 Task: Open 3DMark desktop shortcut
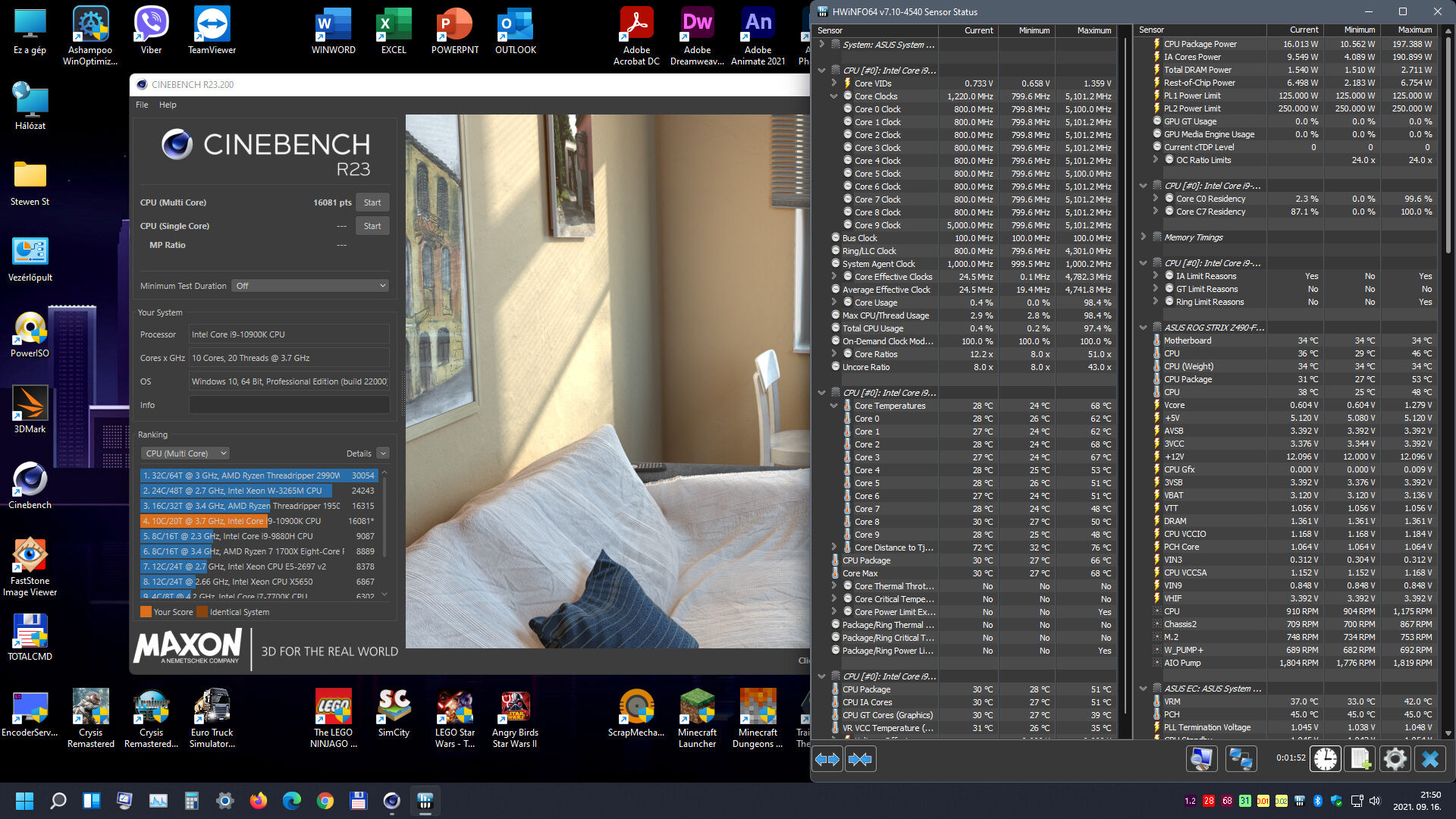[30, 409]
